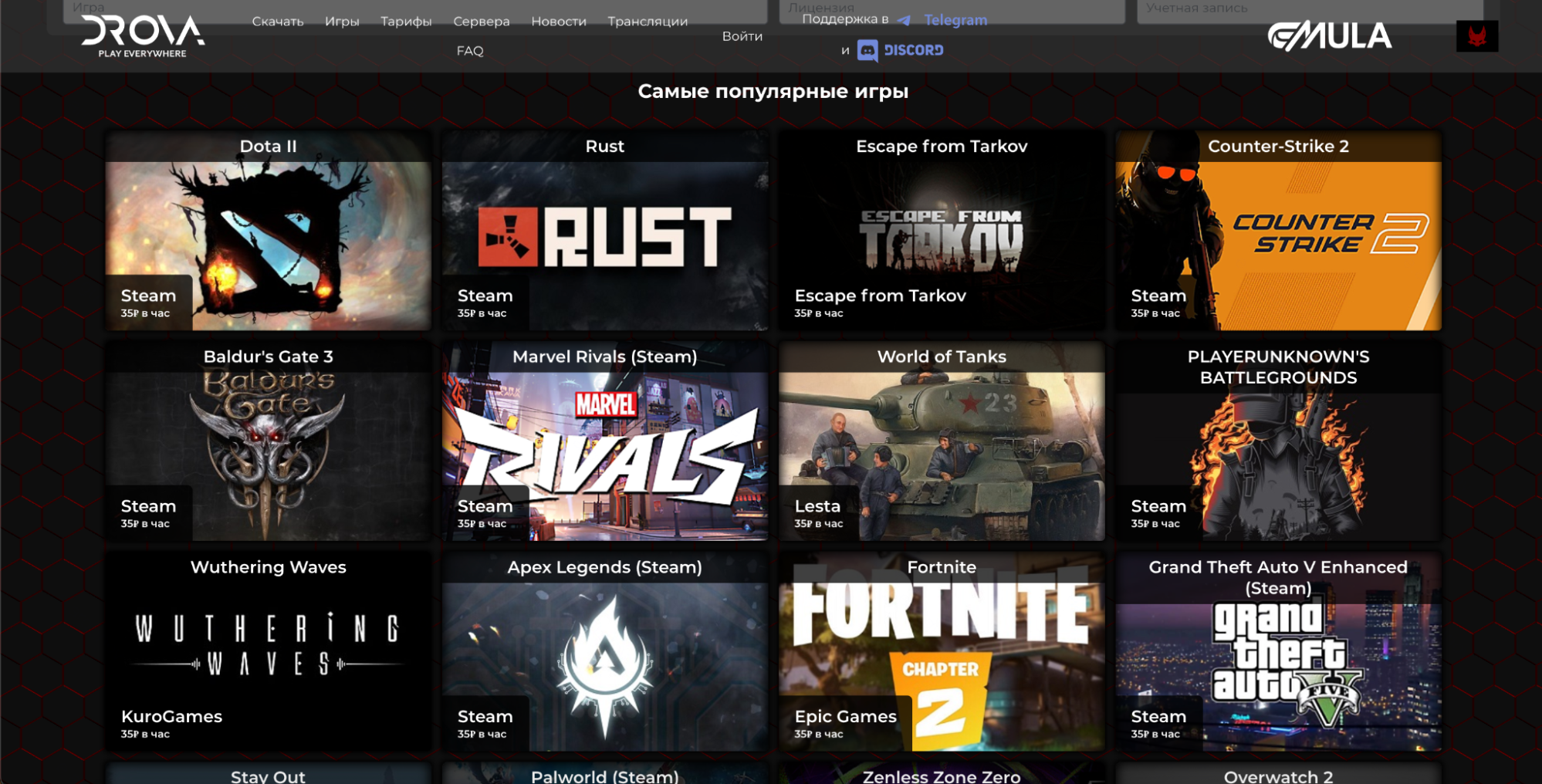
Task: Click the Войти login button
Action: 742,36
